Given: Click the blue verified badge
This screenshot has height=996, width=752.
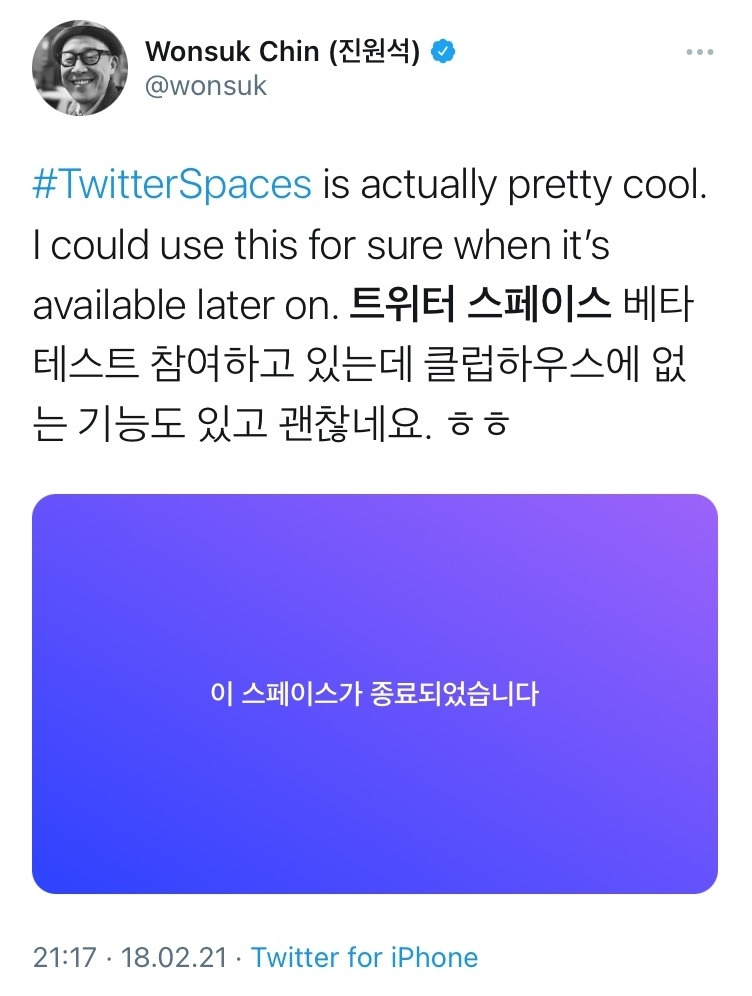Looking at the screenshot, I should 442,51.
